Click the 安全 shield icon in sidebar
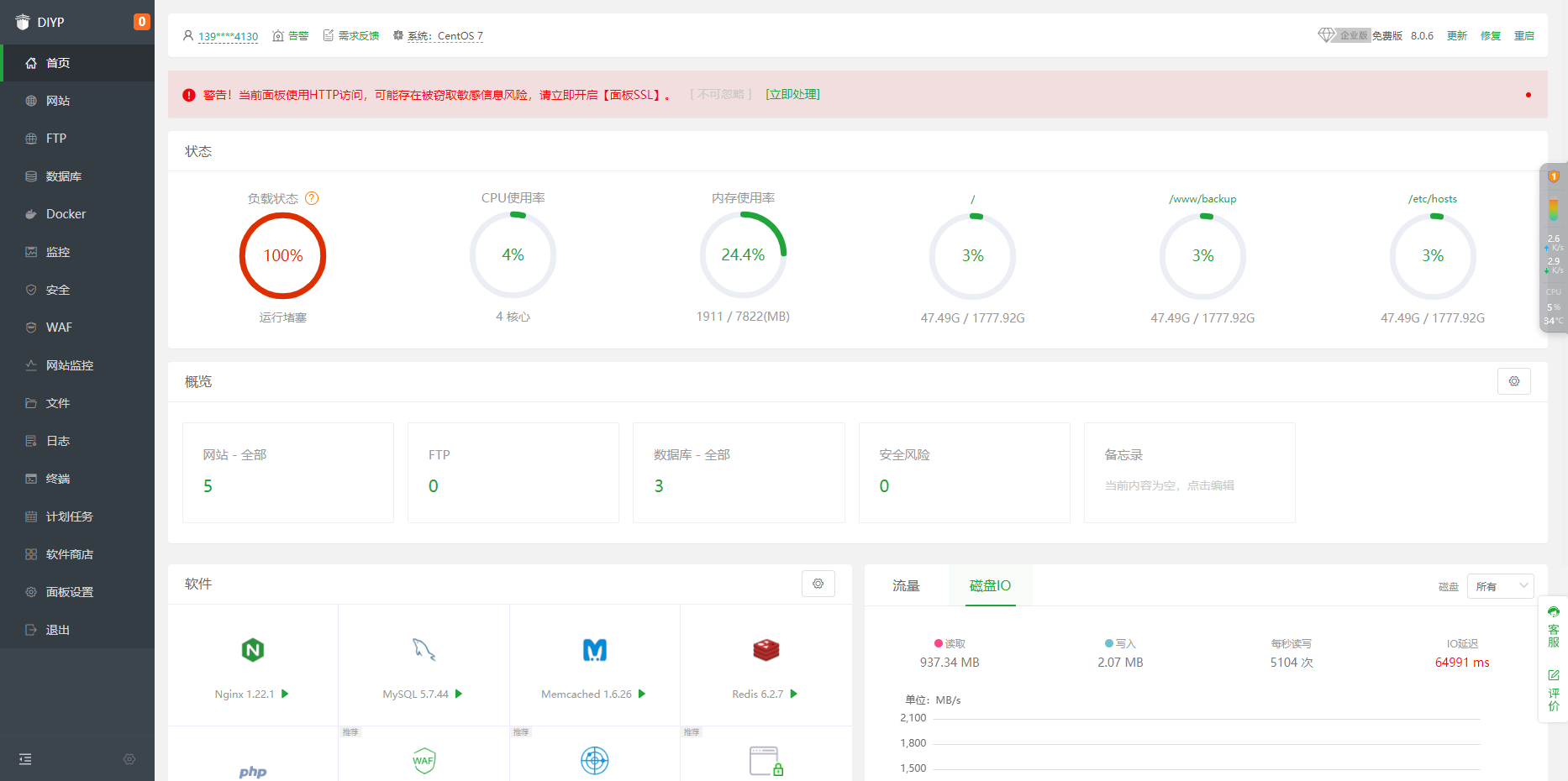This screenshot has width=1568, height=781. [31, 290]
